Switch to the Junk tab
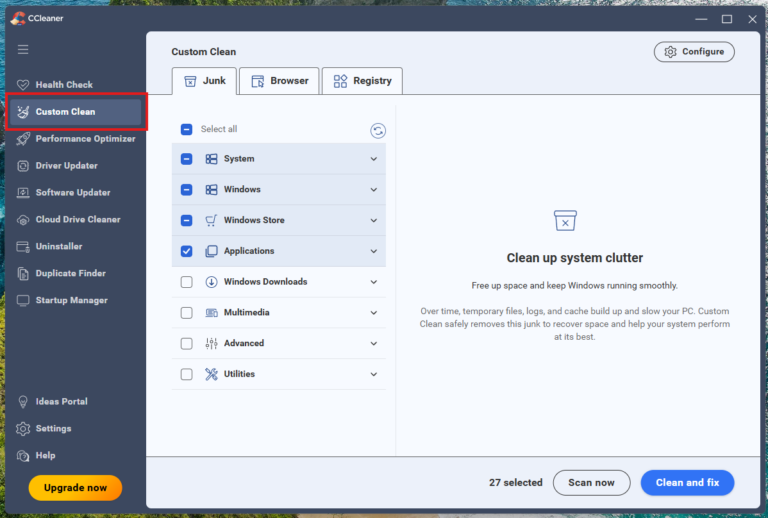Image resolution: width=768 pixels, height=518 pixels. click(204, 81)
